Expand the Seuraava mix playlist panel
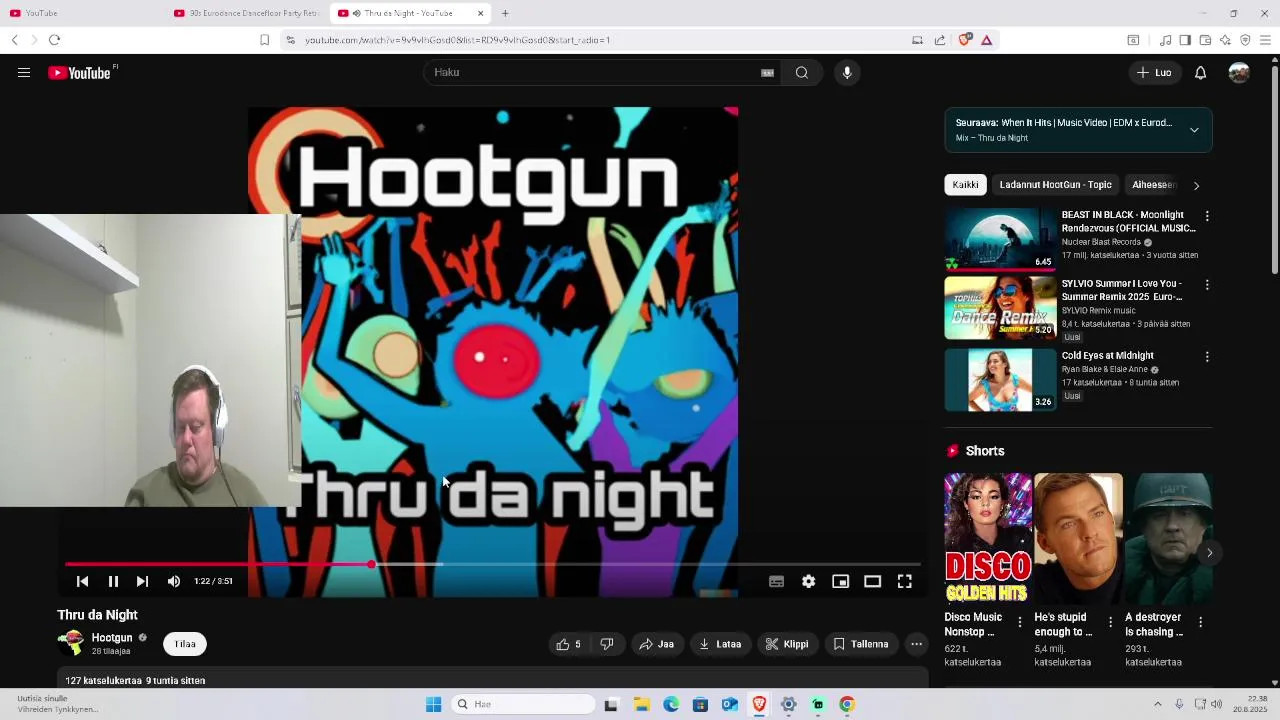Screen dimensions: 1280x720 [x=1194, y=130]
